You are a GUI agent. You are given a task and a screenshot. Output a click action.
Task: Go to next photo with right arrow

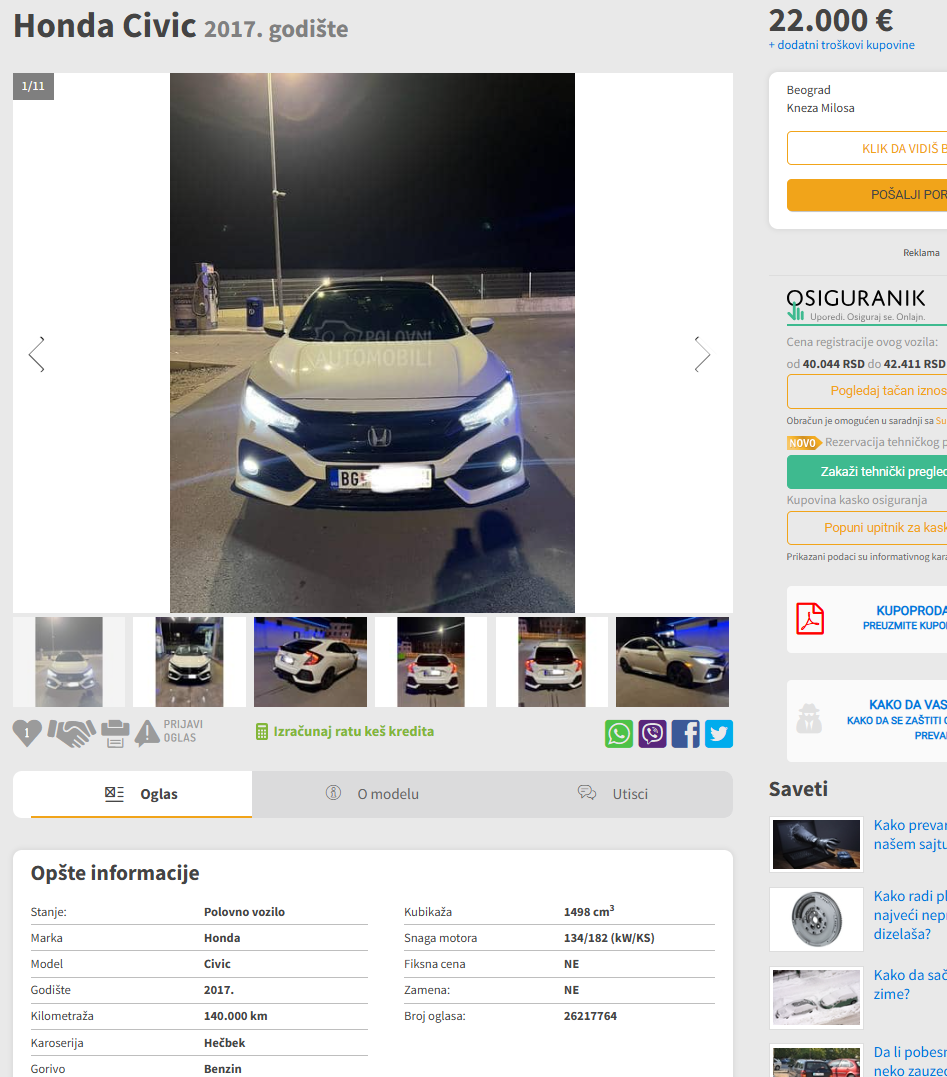702,354
